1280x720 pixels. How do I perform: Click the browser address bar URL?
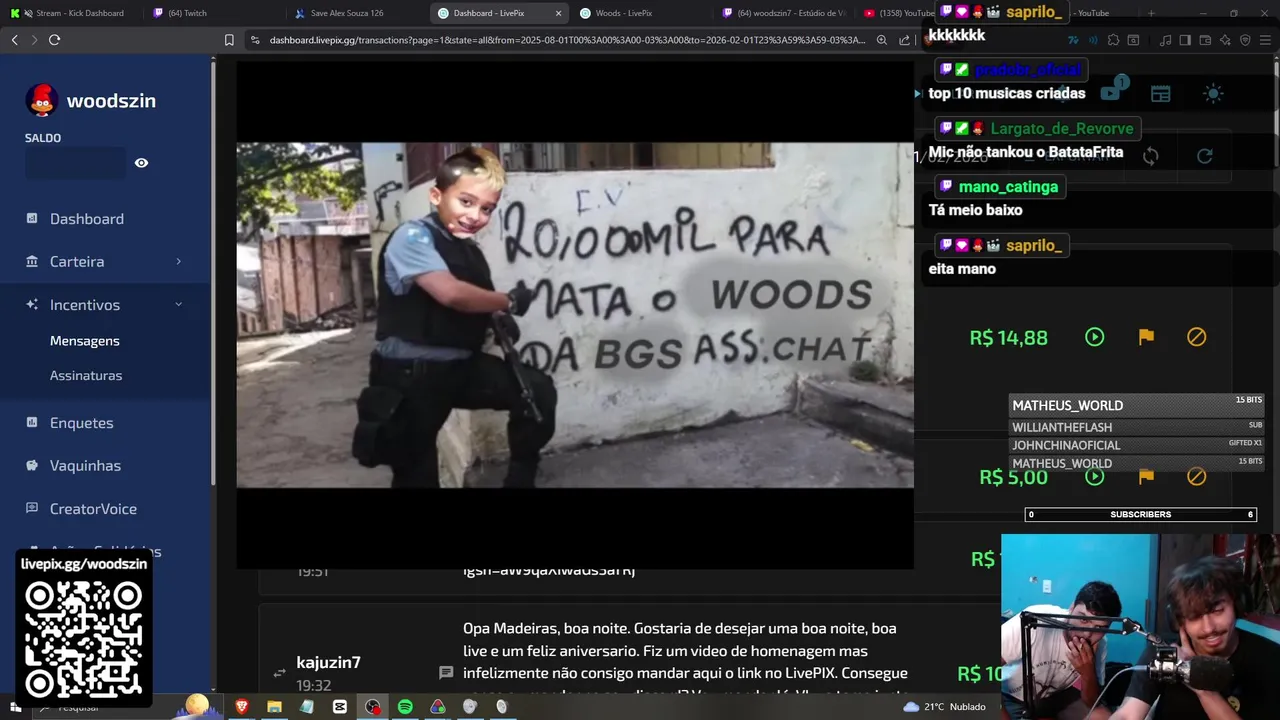click(x=567, y=40)
